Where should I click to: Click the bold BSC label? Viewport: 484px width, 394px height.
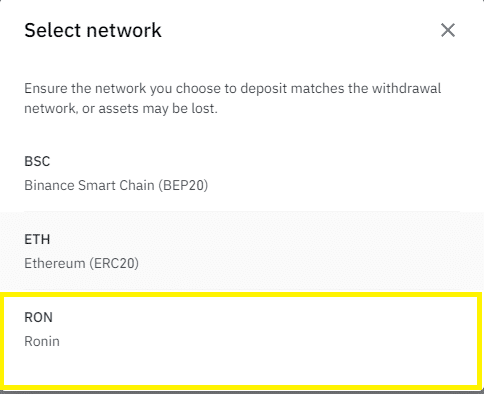pyautogui.click(x=37, y=161)
